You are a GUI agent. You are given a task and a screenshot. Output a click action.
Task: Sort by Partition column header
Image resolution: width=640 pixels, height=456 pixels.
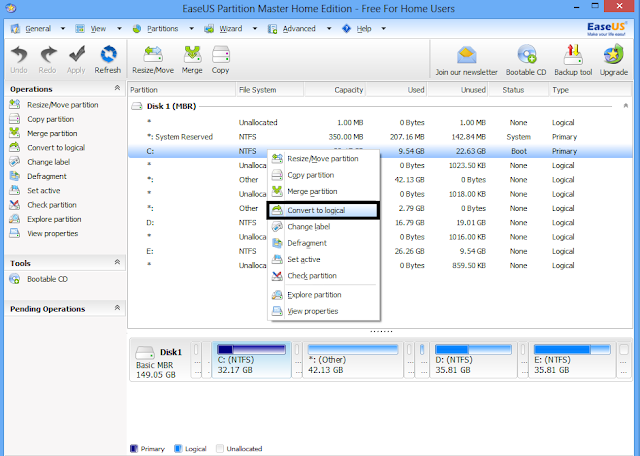click(182, 90)
